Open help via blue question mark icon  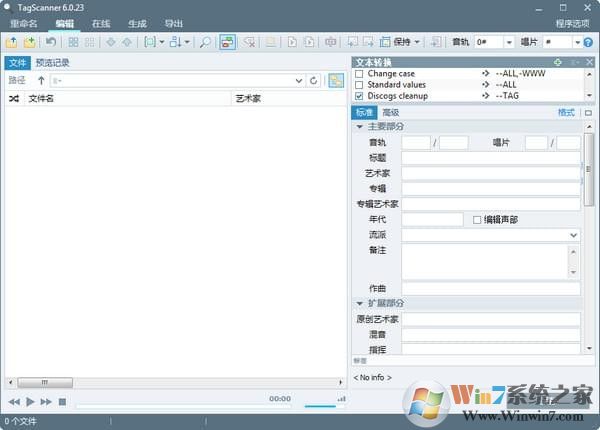[589, 42]
